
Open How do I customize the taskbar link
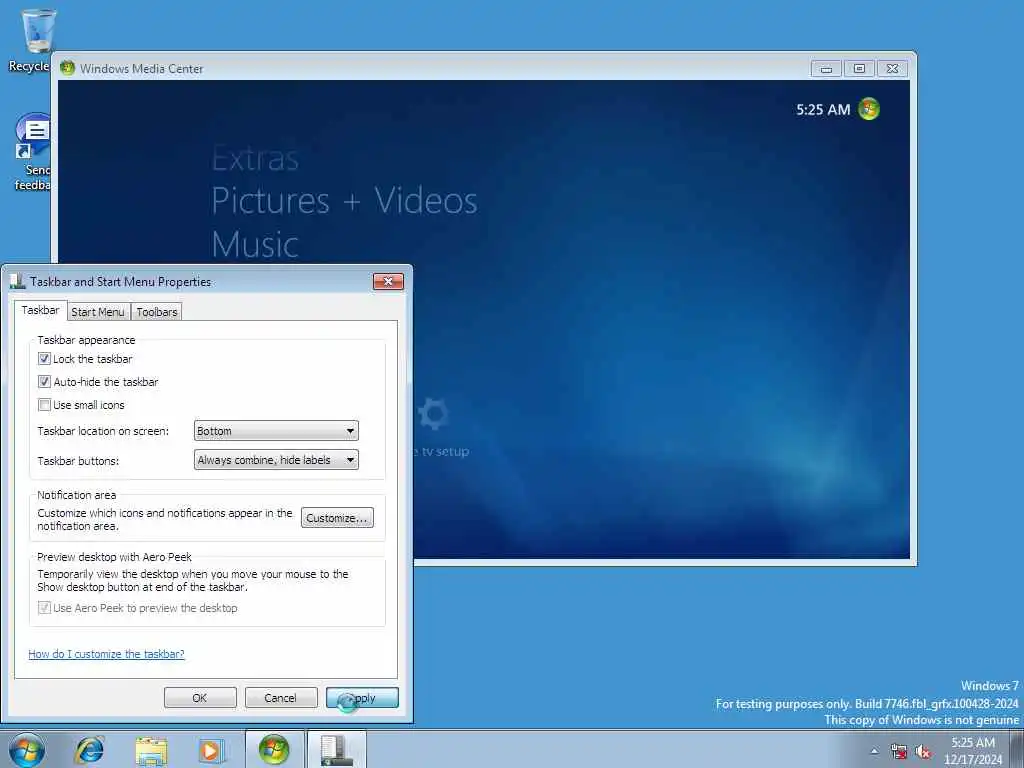tap(106, 654)
